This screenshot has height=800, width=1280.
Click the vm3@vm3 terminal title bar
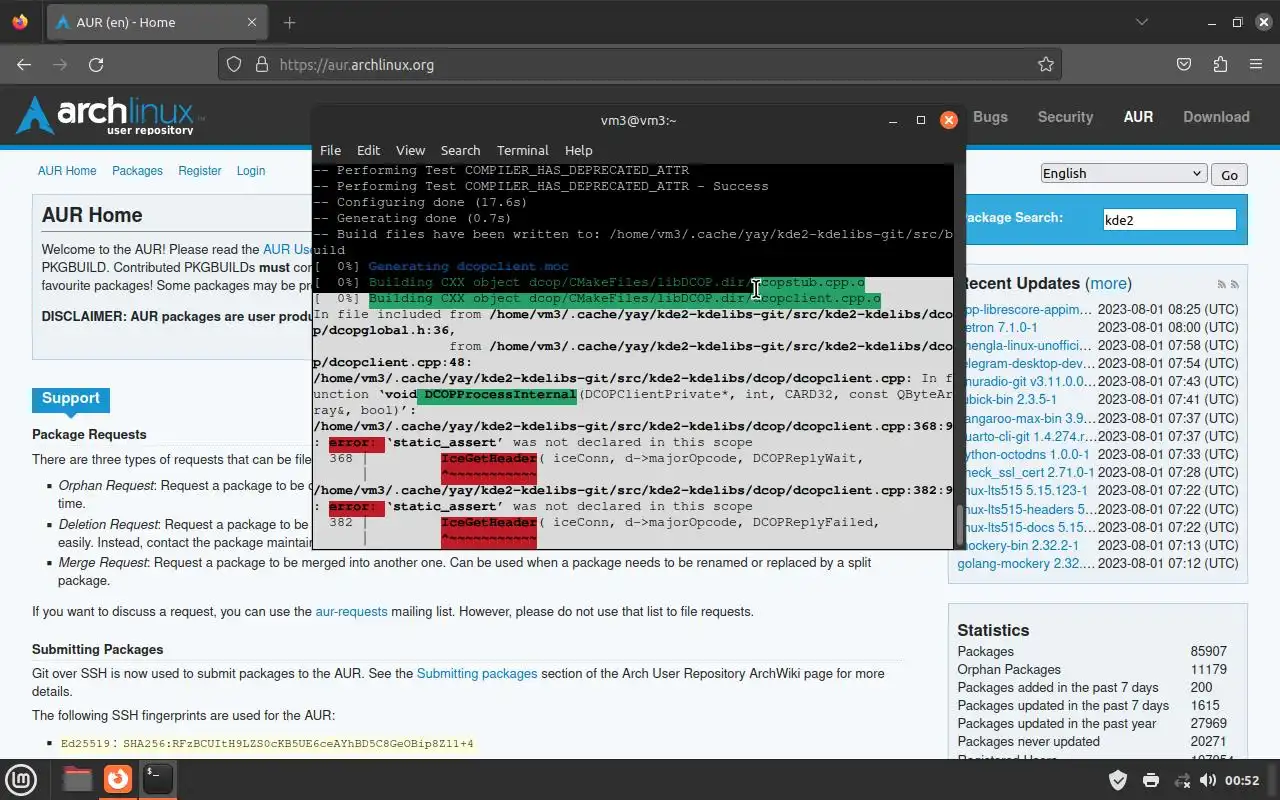pos(638,120)
